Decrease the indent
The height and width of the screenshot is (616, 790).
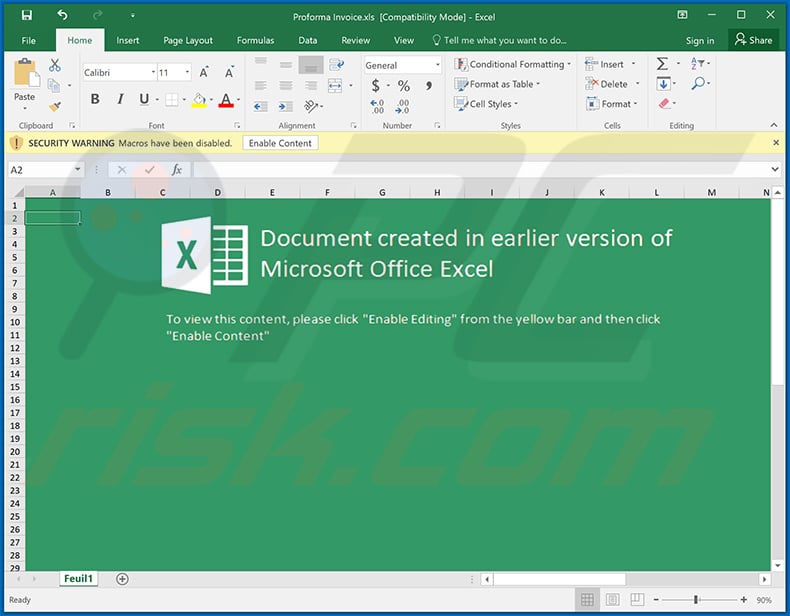click(260, 106)
